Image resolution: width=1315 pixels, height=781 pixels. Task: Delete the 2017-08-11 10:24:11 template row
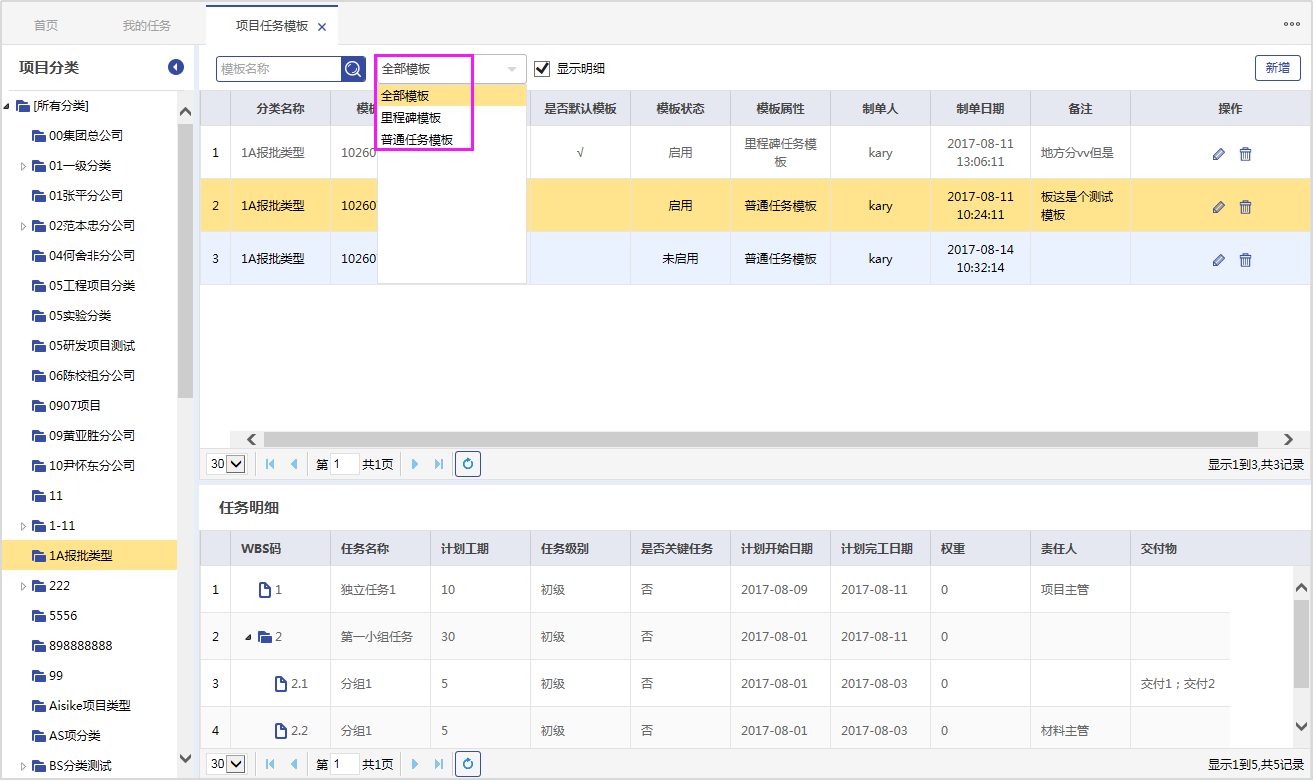click(1245, 207)
